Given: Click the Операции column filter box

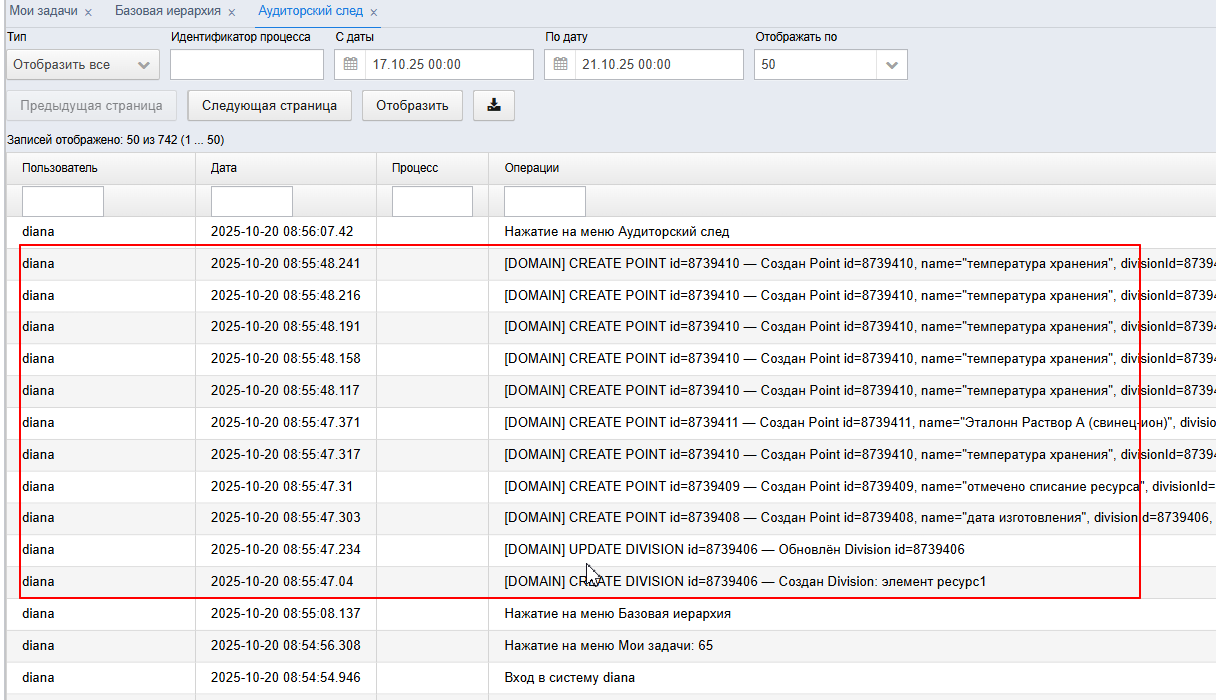Looking at the screenshot, I should click(545, 201).
